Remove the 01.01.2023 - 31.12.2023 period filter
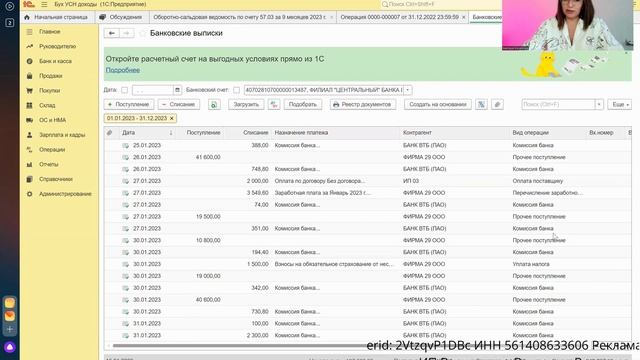 [172, 118]
